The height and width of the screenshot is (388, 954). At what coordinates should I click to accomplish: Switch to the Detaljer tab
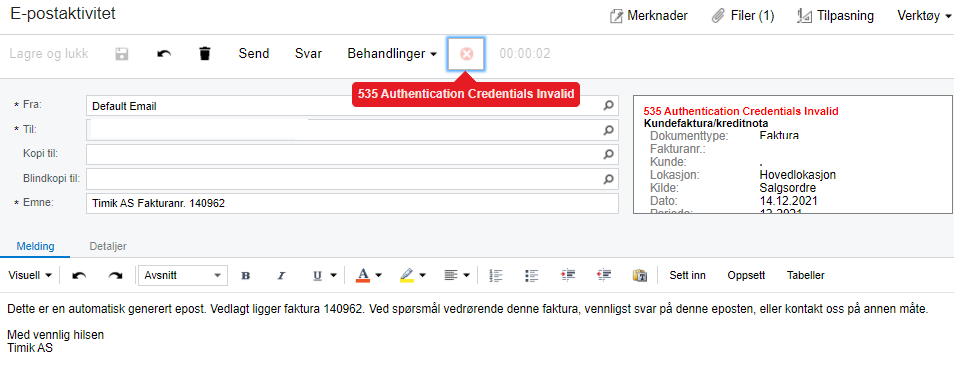click(x=108, y=246)
